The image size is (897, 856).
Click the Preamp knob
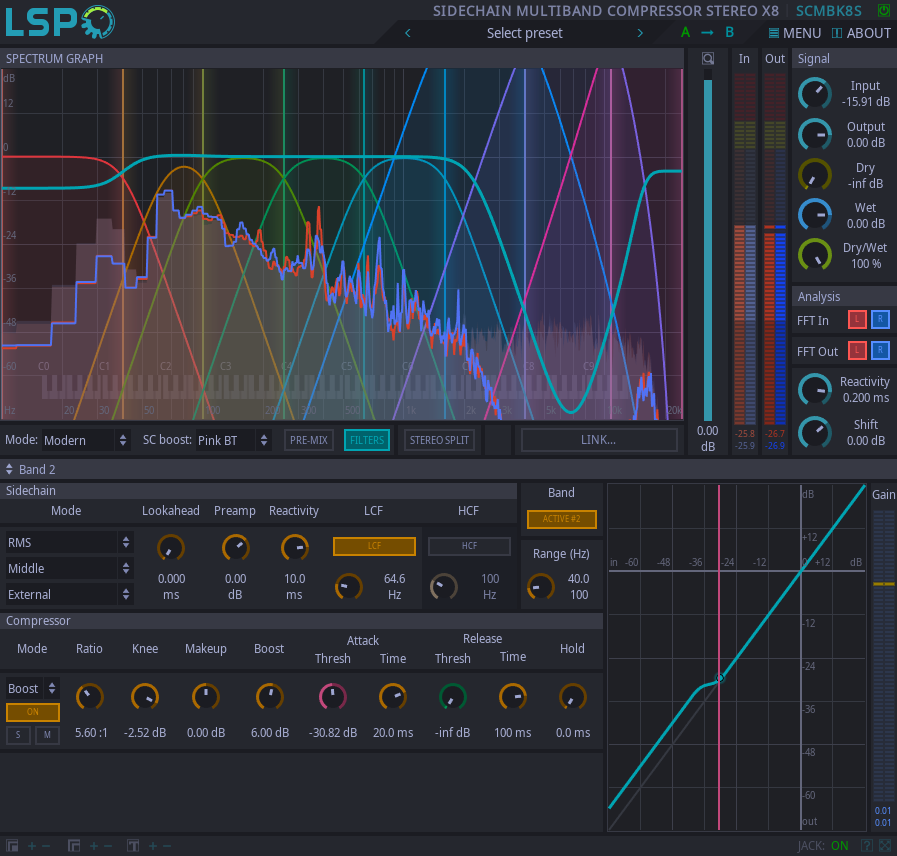235,548
